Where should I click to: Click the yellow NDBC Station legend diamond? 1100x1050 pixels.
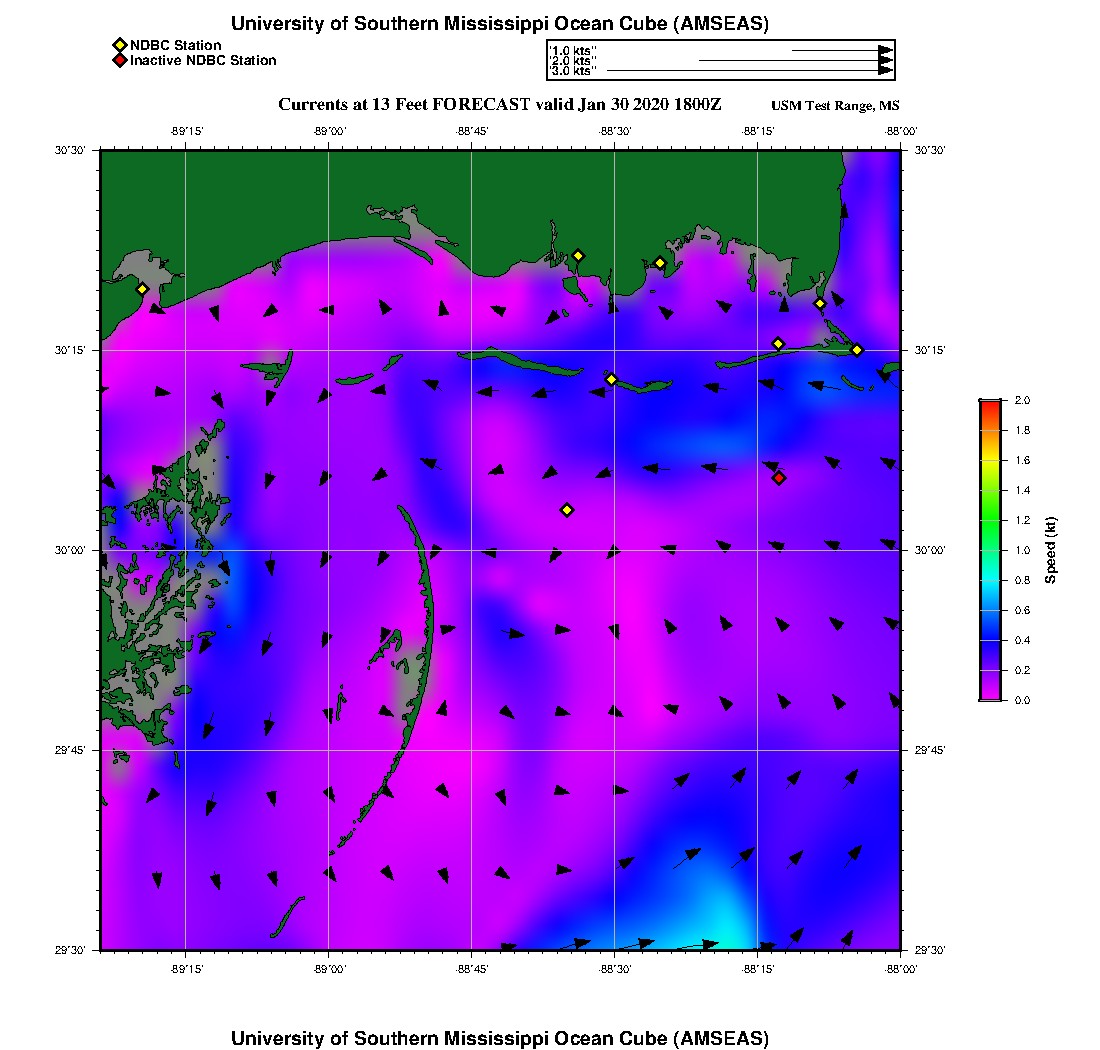coord(119,45)
